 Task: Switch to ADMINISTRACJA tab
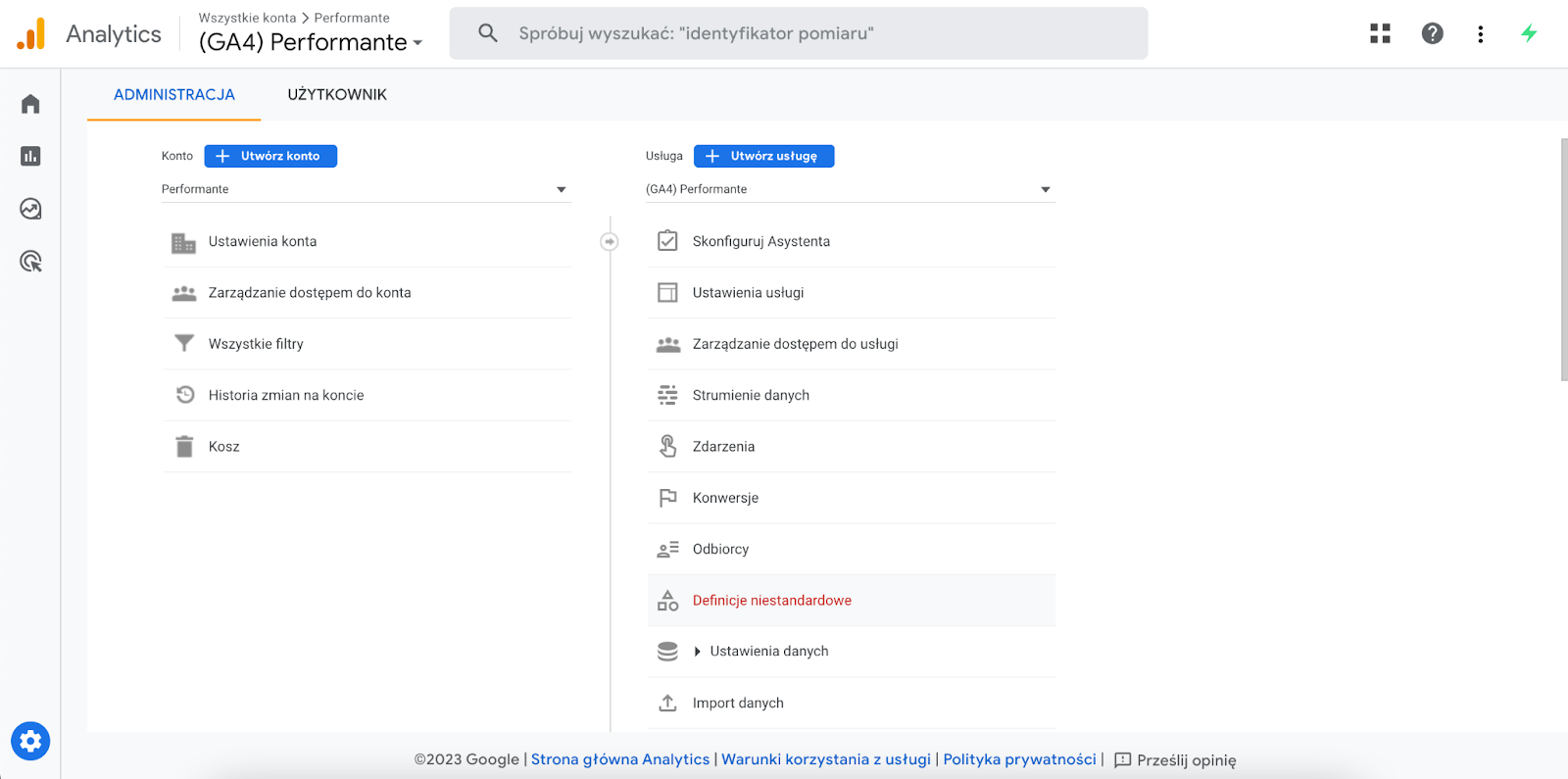click(174, 95)
